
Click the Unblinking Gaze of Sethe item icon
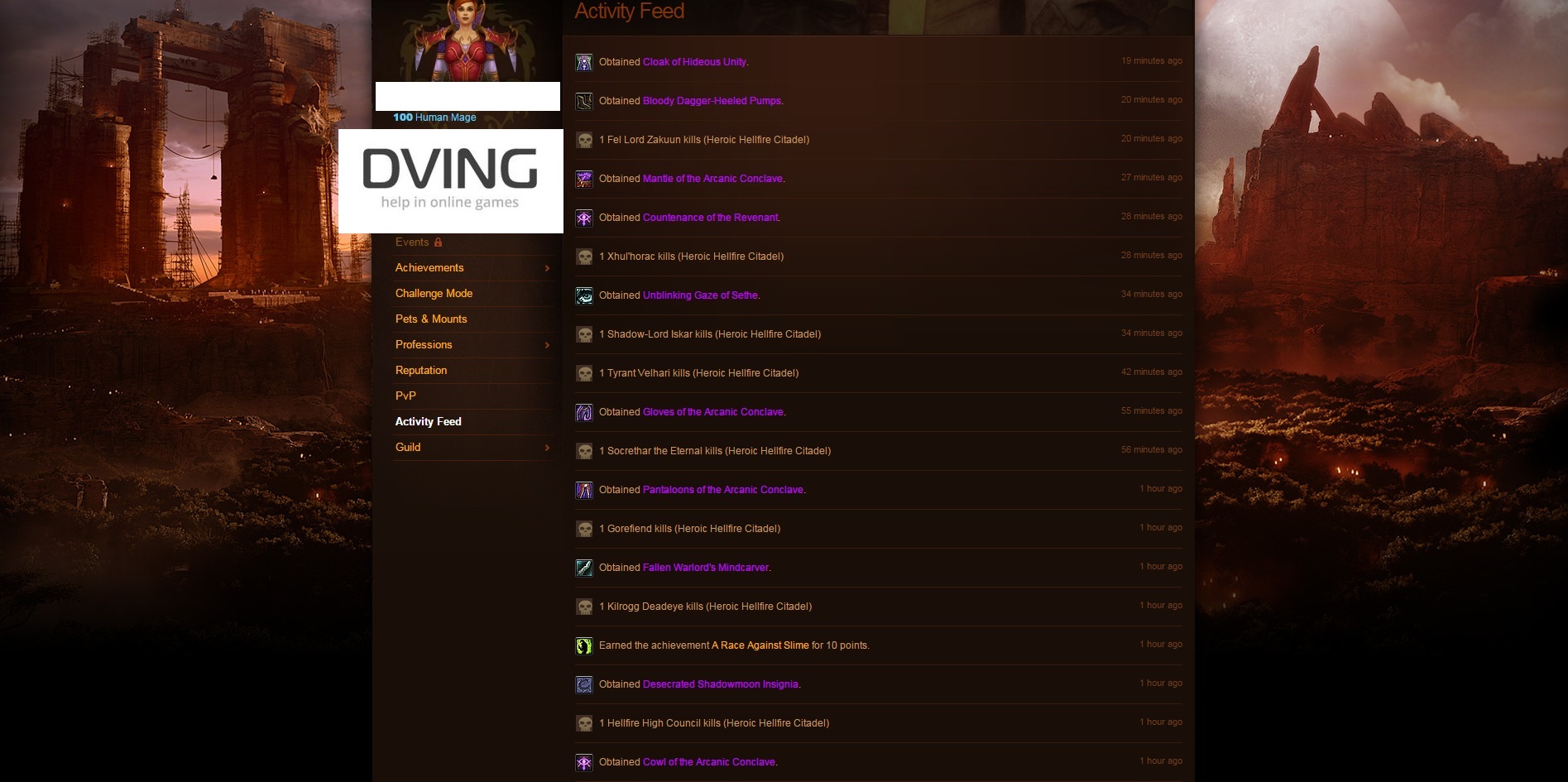tap(584, 295)
